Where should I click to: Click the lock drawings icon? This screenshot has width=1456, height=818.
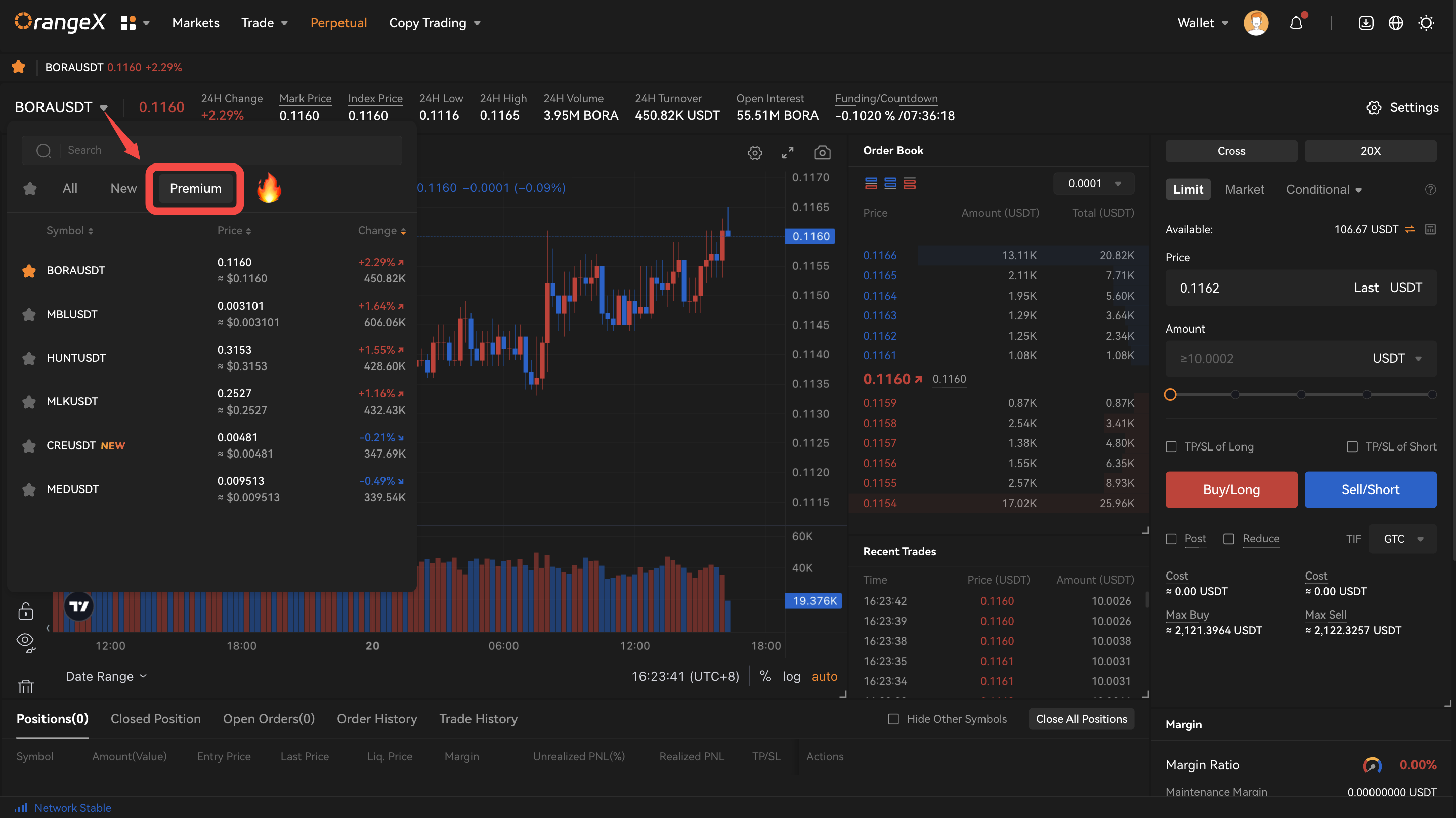(25, 611)
